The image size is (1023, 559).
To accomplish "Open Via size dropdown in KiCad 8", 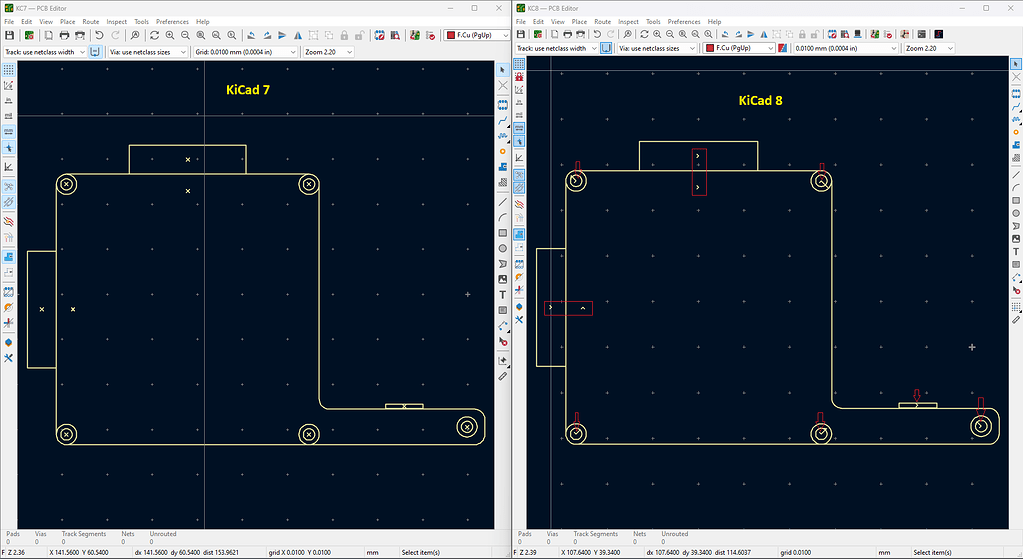I will click(x=657, y=48).
